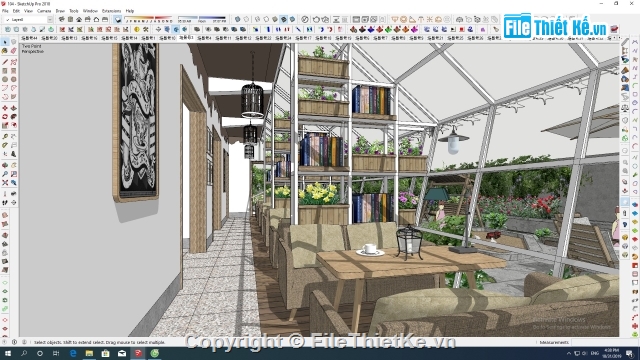Activate the Eraser tool

[x=13, y=51]
